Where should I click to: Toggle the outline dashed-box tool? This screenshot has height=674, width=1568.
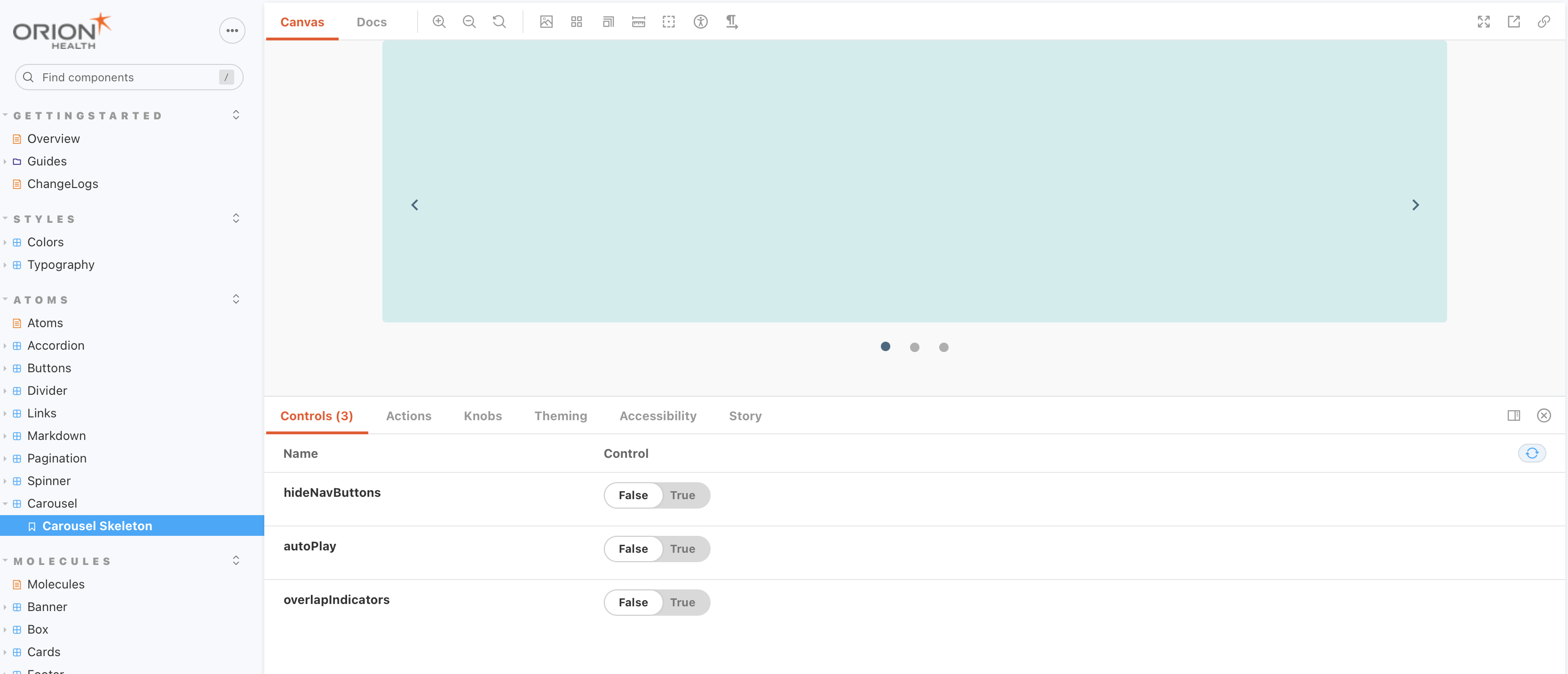coord(668,22)
